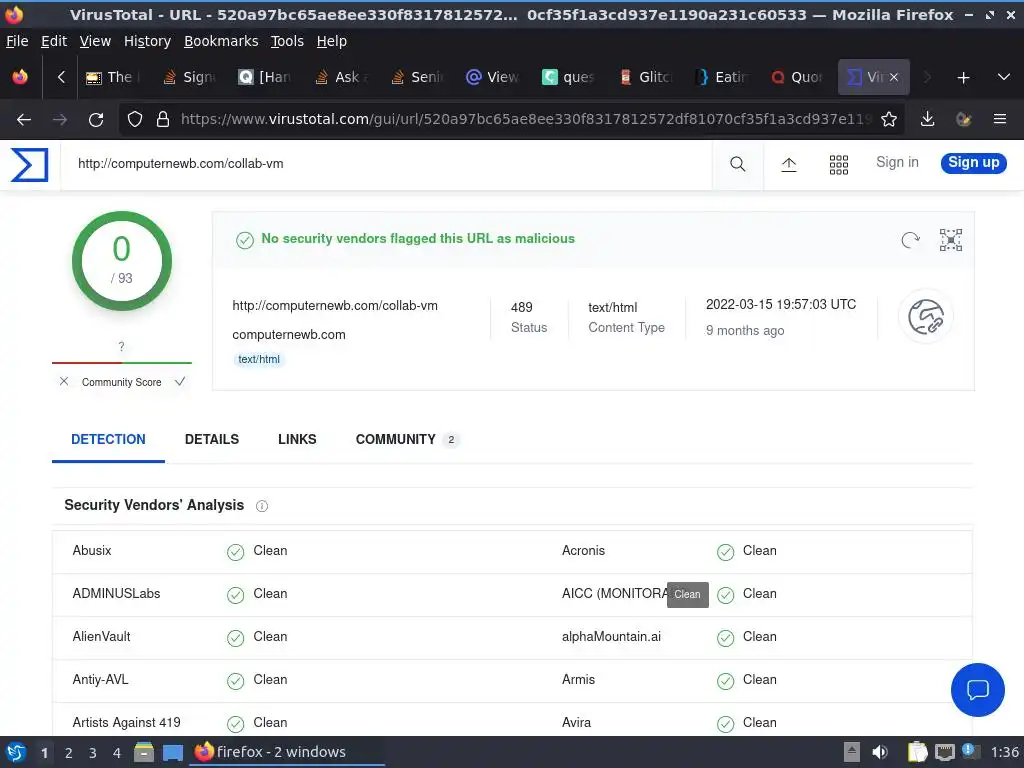Screen dimensions: 1024x768
Task: Vote negative with Community Score X
Action: click(x=64, y=381)
